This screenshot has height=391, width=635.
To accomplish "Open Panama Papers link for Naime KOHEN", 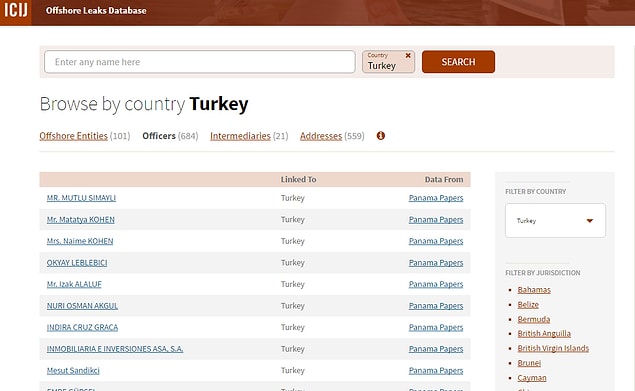I will point(436,241).
